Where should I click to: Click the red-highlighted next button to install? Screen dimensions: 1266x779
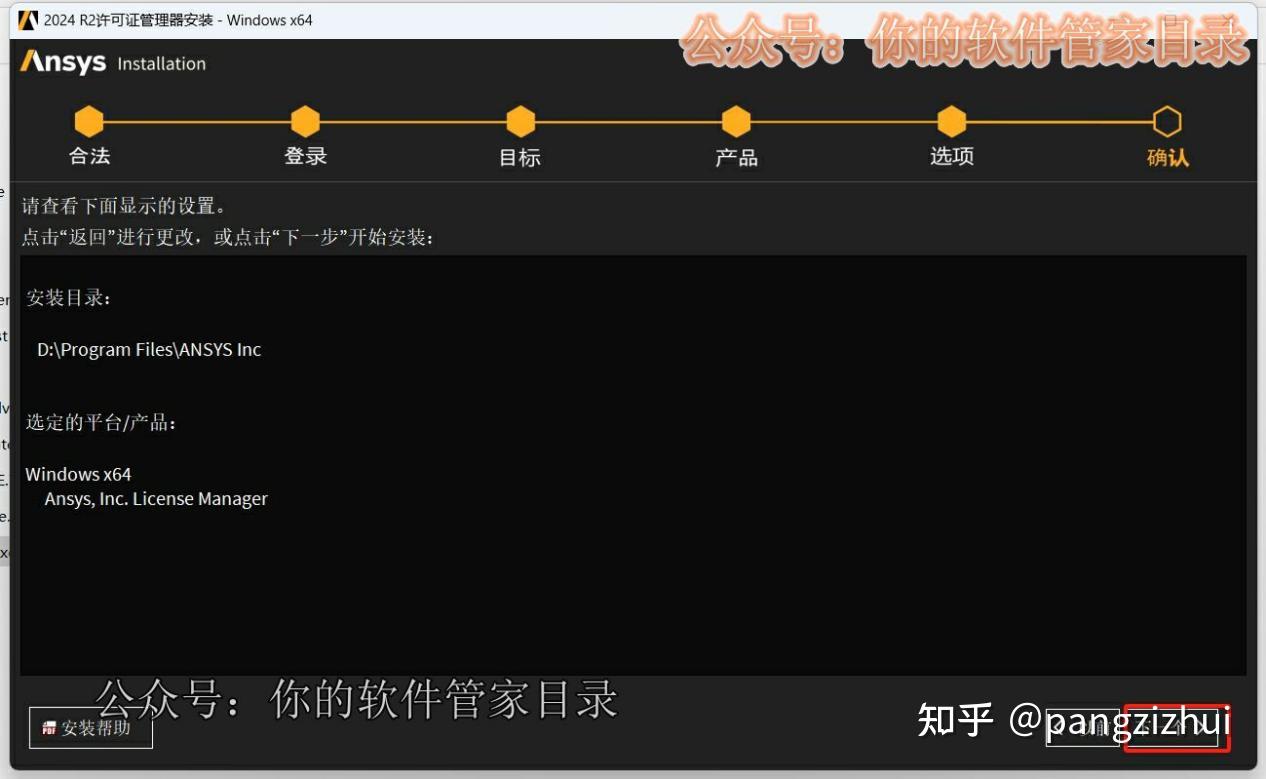coord(1178,728)
